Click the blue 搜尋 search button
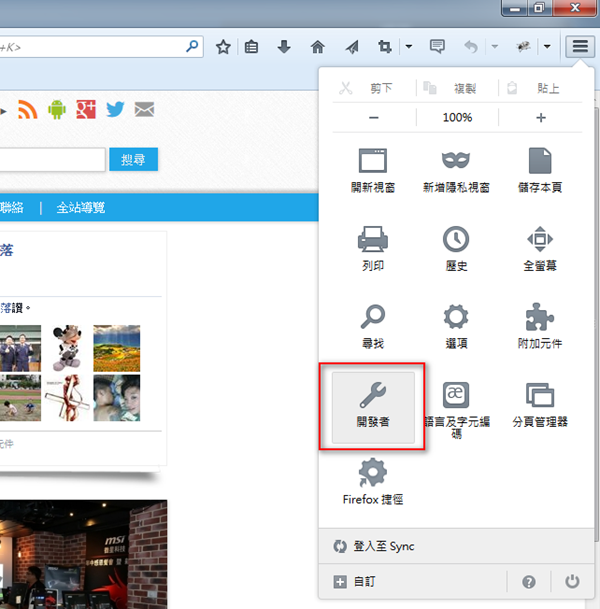Image resolution: width=600 pixels, height=609 pixels. coord(134,159)
